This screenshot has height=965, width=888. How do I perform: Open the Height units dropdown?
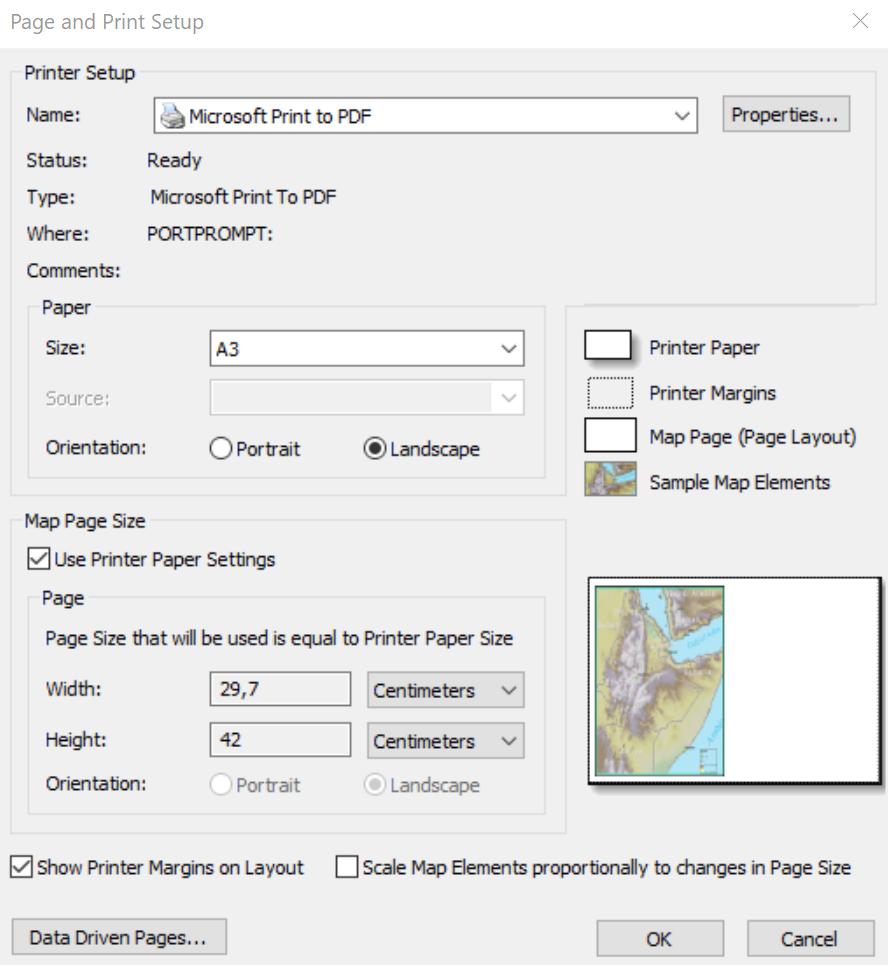tap(446, 740)
